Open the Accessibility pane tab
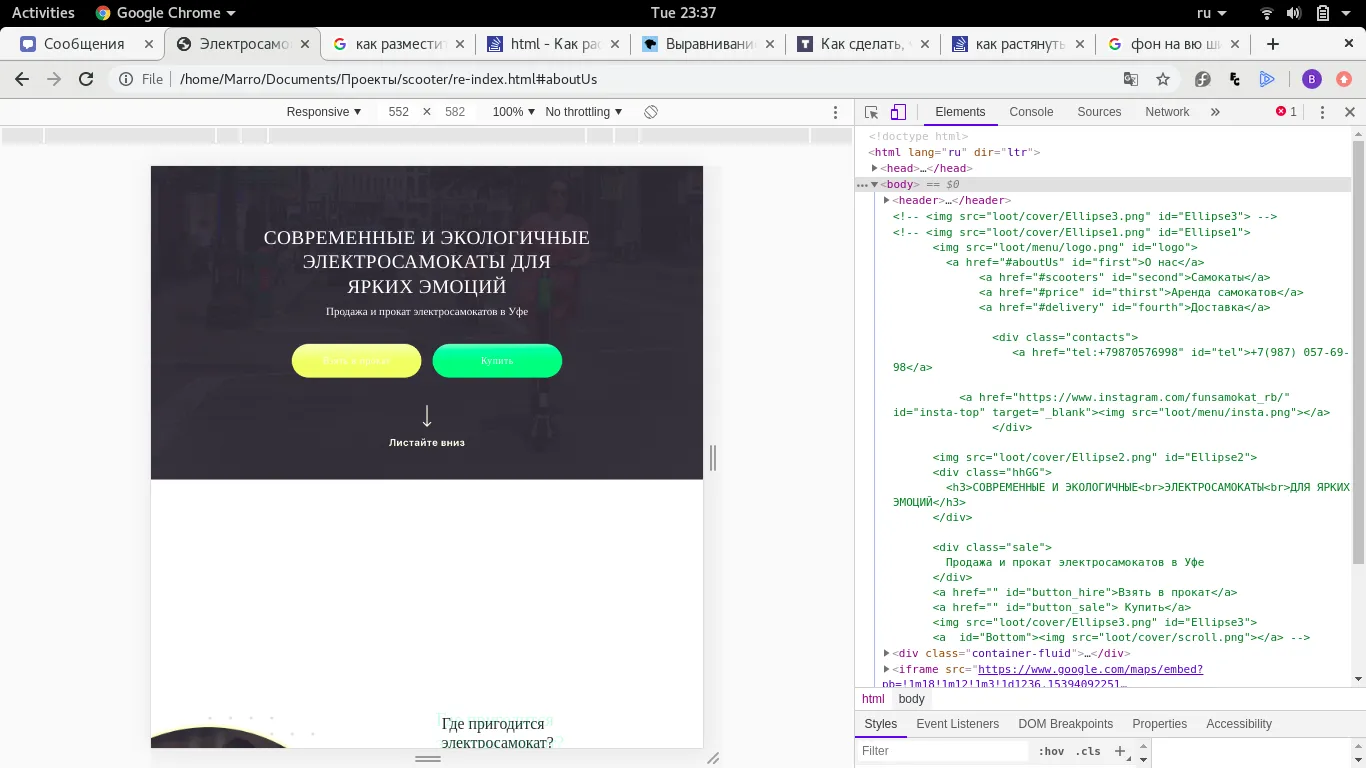Screen dimensions: 1366x768 click(1239, 724)
